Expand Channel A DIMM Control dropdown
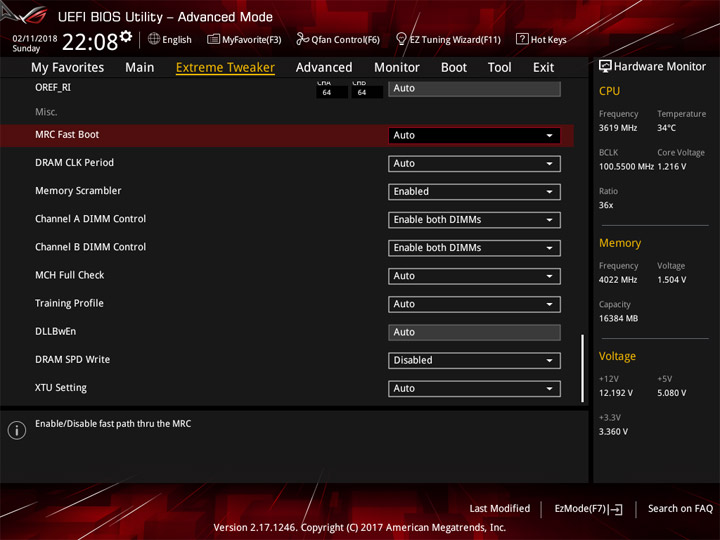Screen dimensions: 720x540 (x=474, y=219)
